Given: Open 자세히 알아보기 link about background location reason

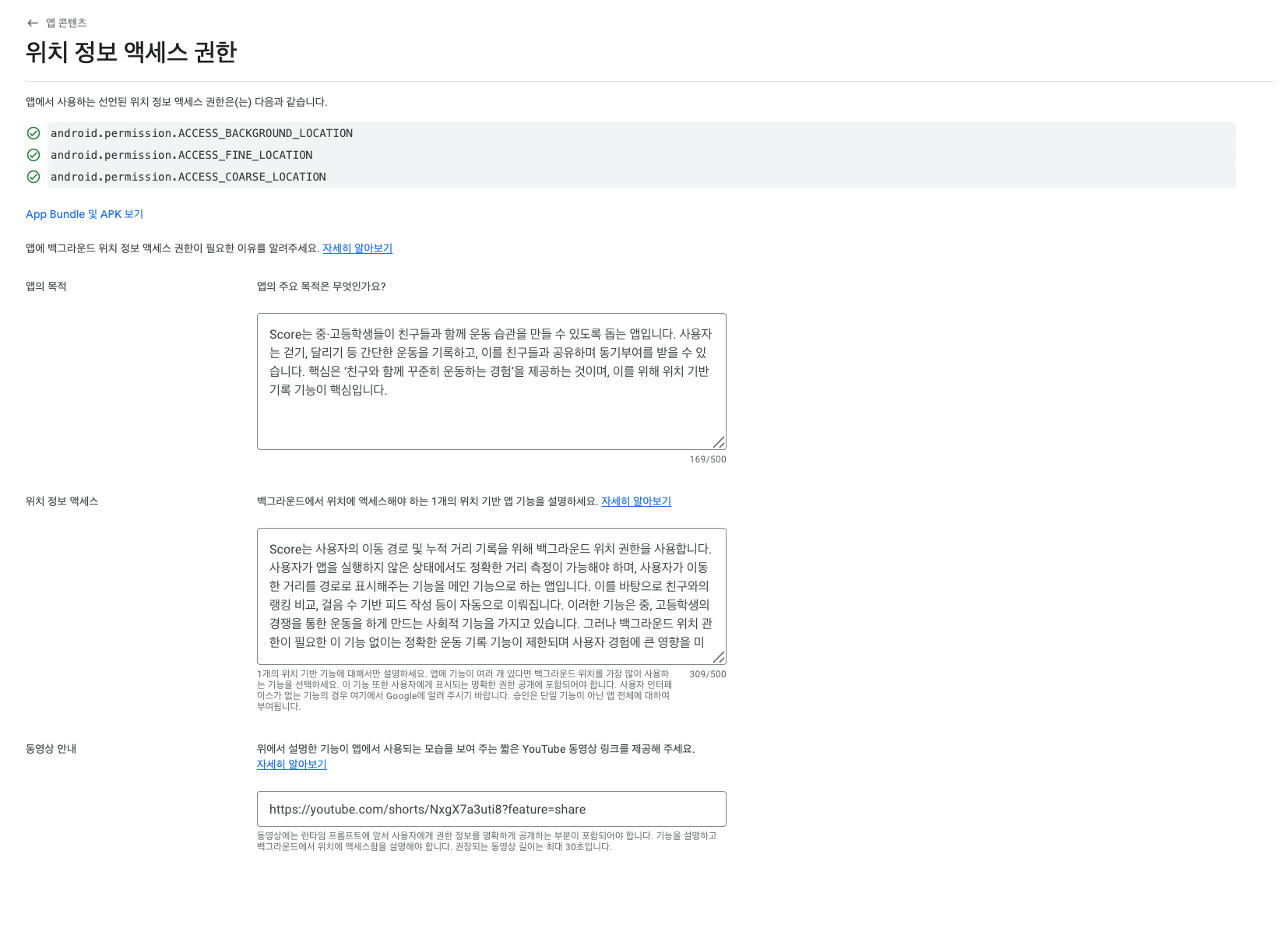Looking at the screenshot, I should 357,248.
